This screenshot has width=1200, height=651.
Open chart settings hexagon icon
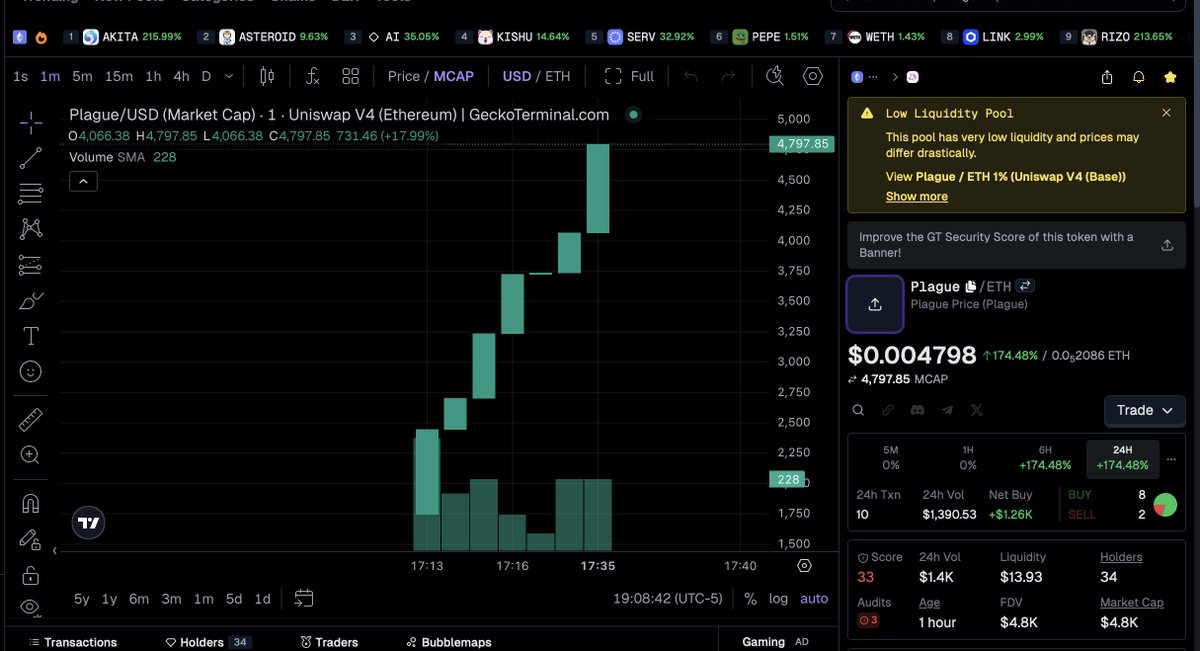coord(813,76)
